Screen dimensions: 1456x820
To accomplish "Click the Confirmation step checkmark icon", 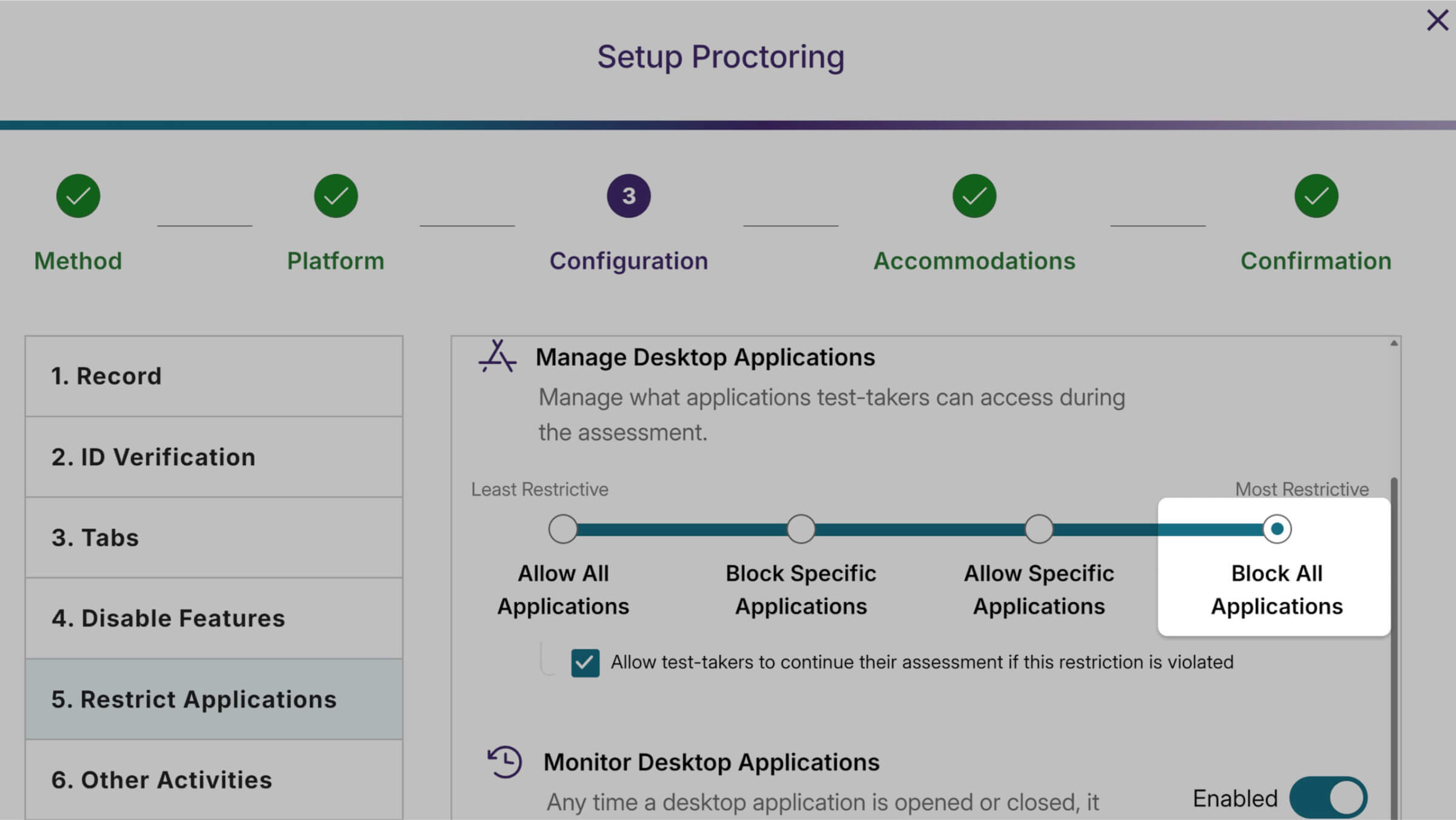I will (1316, 196).
